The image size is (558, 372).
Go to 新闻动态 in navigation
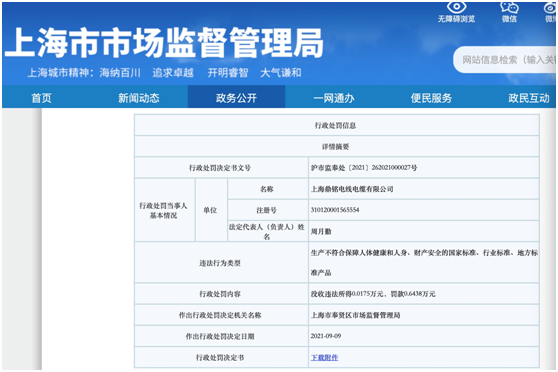click(x=139, y=98)
